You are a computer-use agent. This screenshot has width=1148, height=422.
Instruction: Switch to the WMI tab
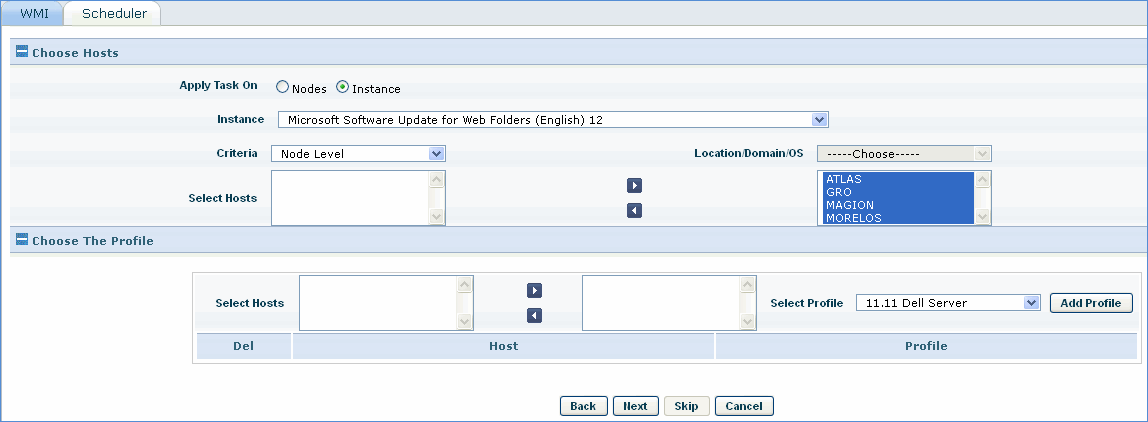(x=34, y=14)
